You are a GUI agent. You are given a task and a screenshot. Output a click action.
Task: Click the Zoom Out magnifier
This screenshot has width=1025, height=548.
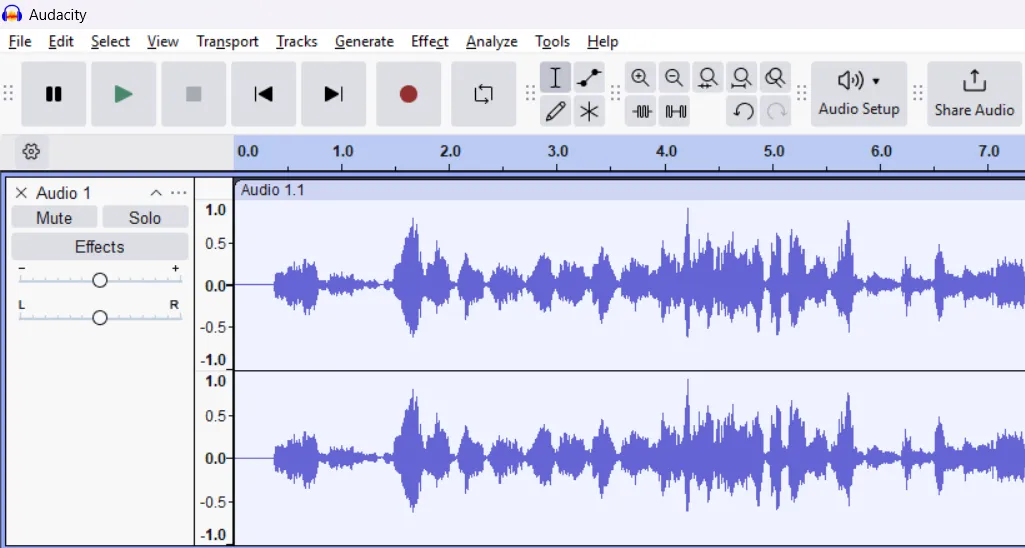[674, 78]
